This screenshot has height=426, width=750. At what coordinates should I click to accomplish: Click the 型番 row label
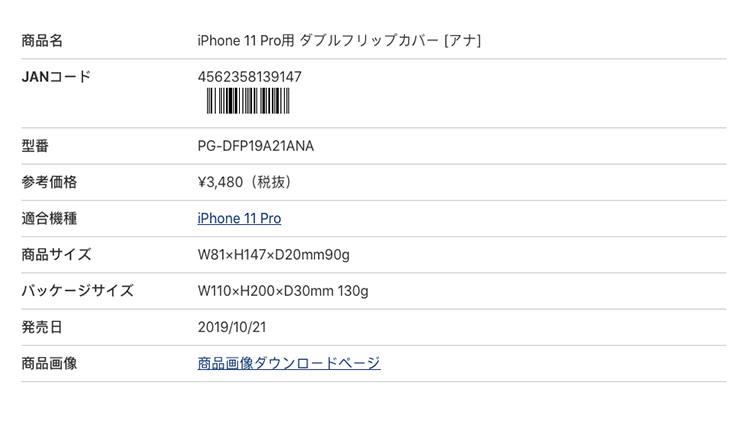point(35,146)
